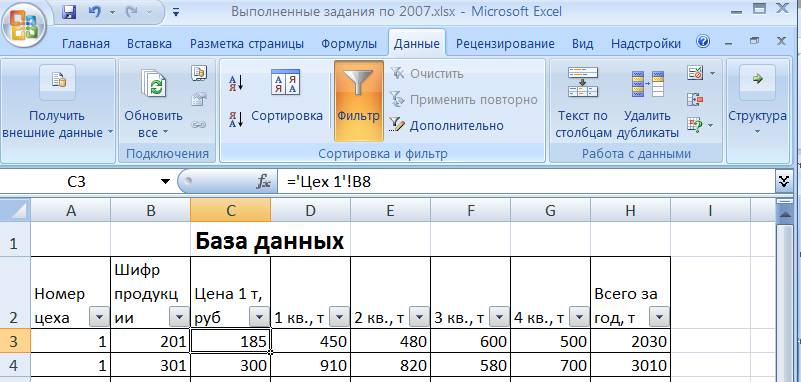Click the Name Box showing C3
The width and height of the screenshot is (801, 382).
coord(77,181)
